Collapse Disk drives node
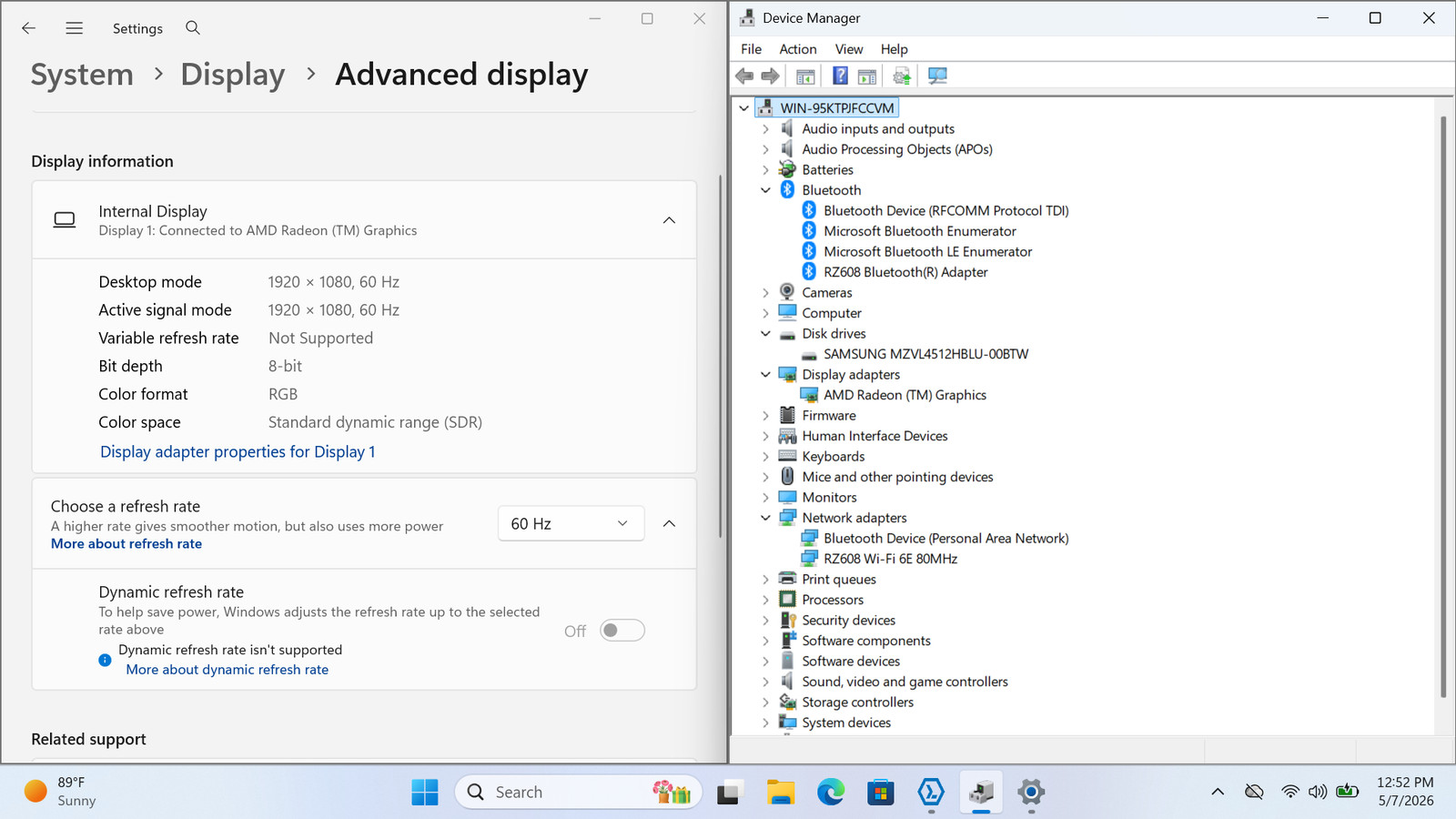This screenshot has height=819, width=1456. pos(765,334)
